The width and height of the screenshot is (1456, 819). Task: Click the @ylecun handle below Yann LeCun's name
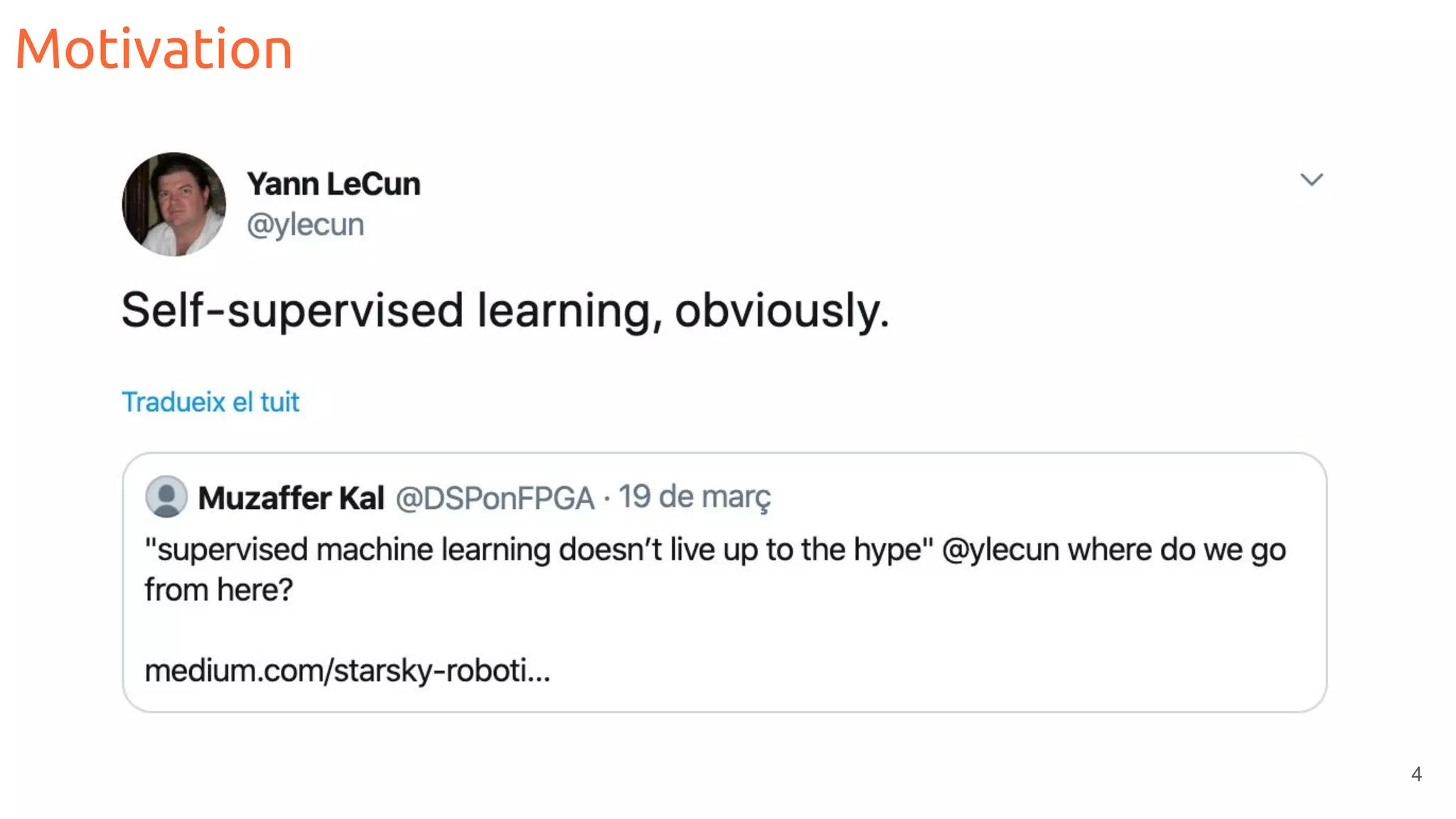(x=306, y=225)
